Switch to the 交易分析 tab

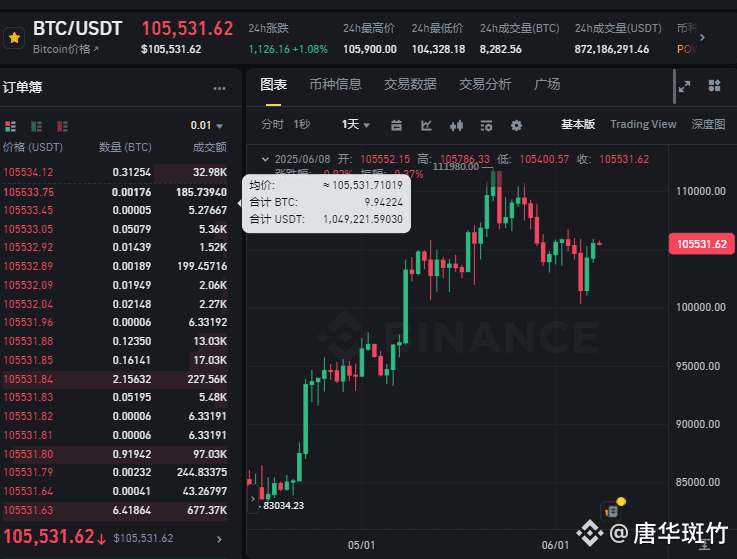485,85
